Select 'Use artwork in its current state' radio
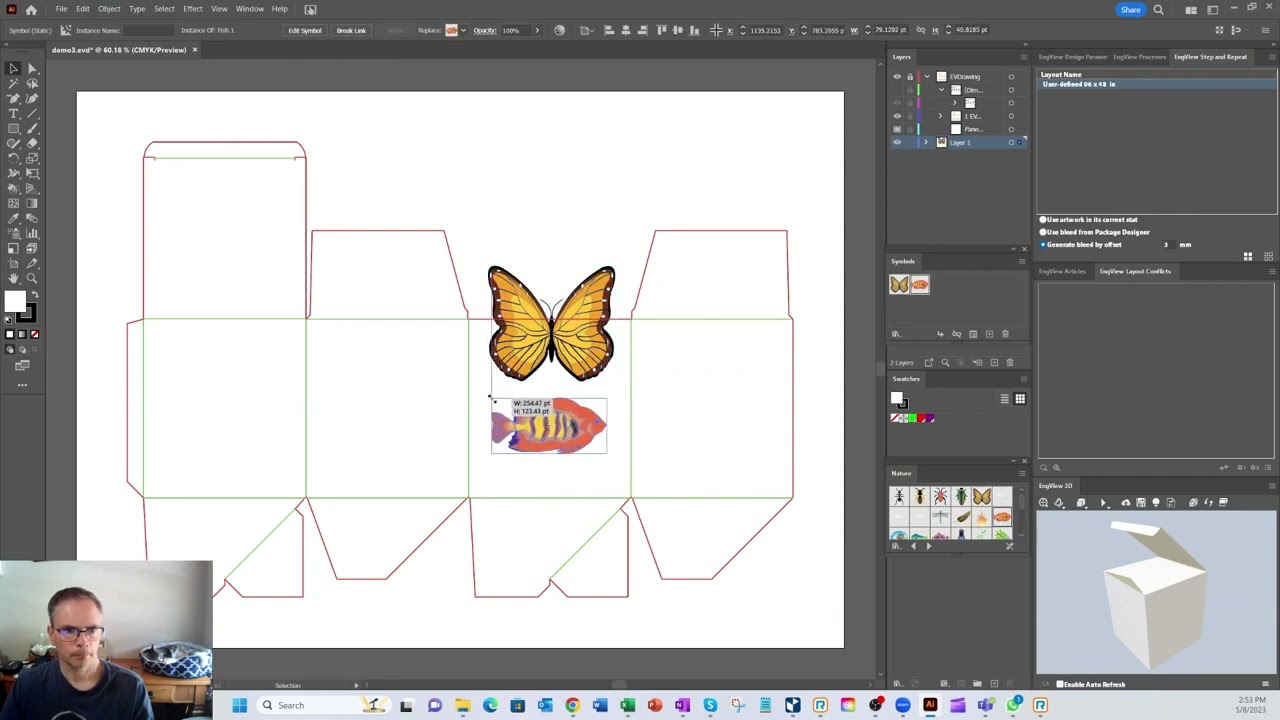The image size is (1280, 720). coord(1043,220)
